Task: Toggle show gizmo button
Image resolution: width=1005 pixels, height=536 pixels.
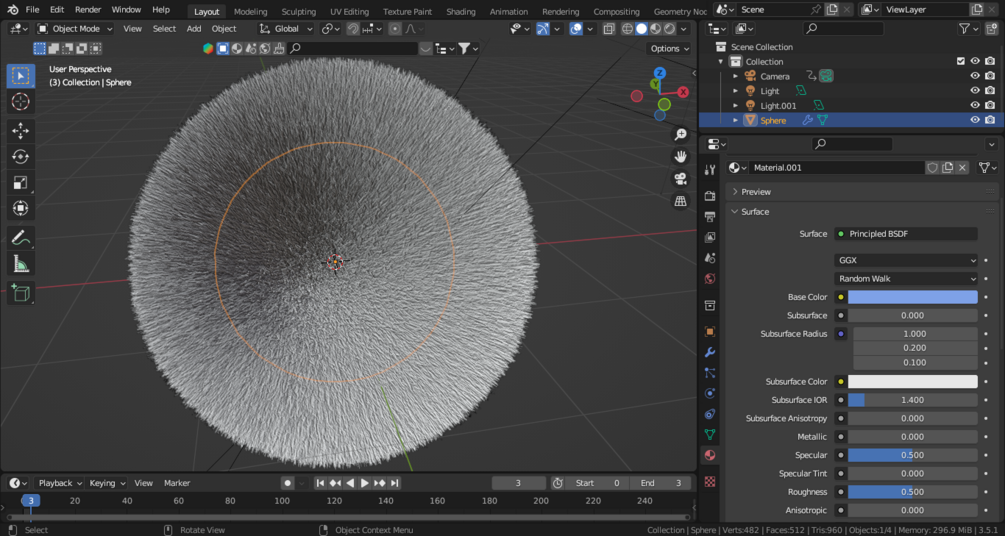Action: (543, 29)
